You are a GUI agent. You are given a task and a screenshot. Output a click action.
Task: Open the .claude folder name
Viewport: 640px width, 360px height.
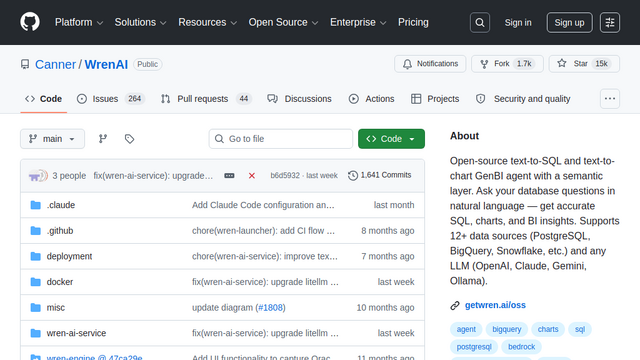click(x=61, y=205)
